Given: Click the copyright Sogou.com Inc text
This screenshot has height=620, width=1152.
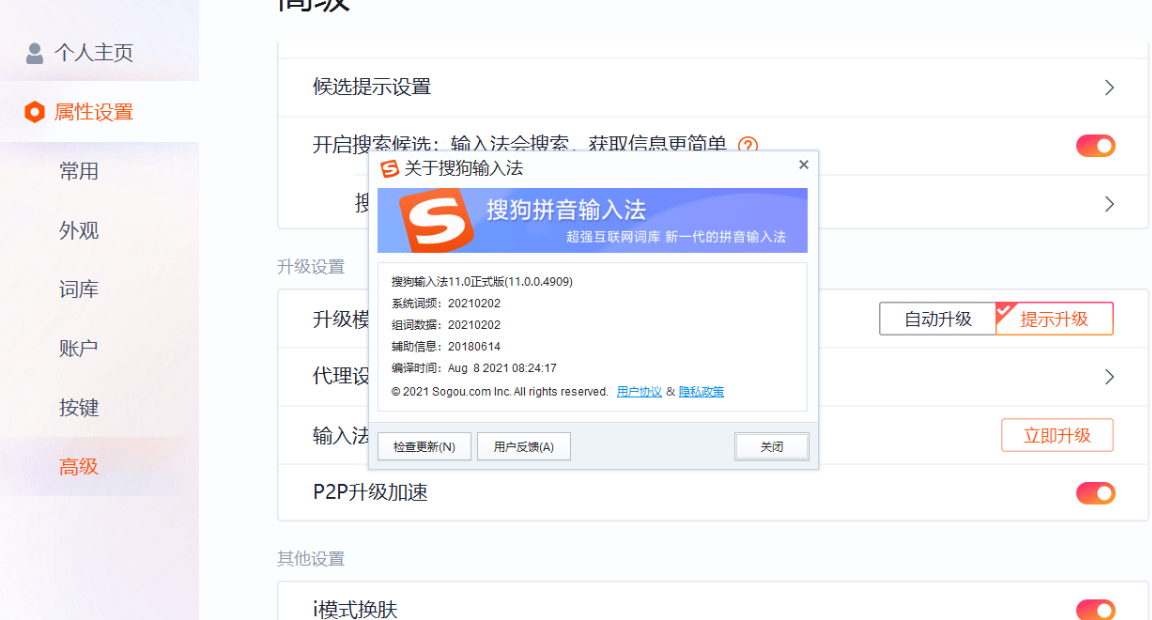Looking at the screenshot, I should [x=500, y=392].
